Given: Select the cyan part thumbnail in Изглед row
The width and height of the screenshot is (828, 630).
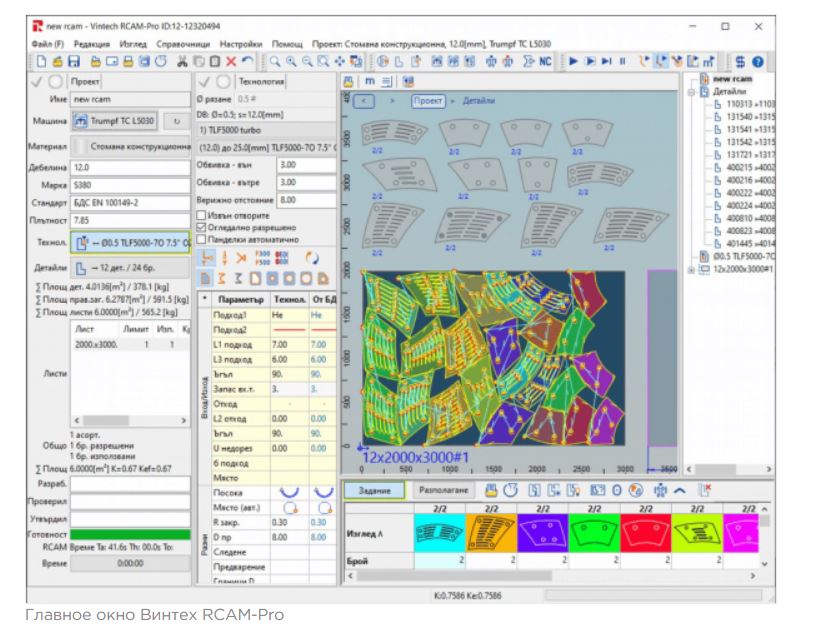Looking at the screenshot, I should click(x=439, y=533).
